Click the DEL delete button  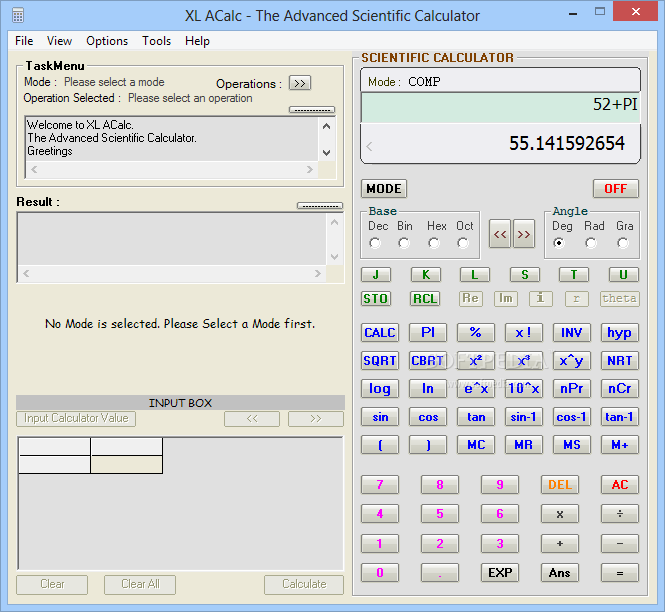(x=559, y=484)
